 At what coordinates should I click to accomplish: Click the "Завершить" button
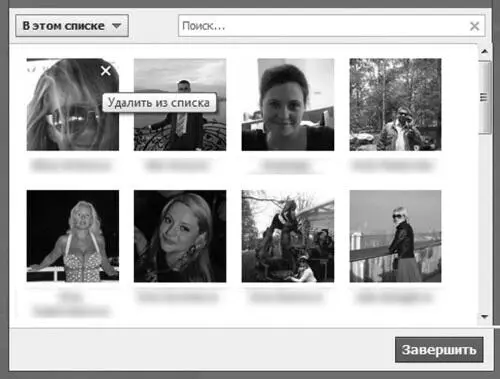[x=439, y=350]
